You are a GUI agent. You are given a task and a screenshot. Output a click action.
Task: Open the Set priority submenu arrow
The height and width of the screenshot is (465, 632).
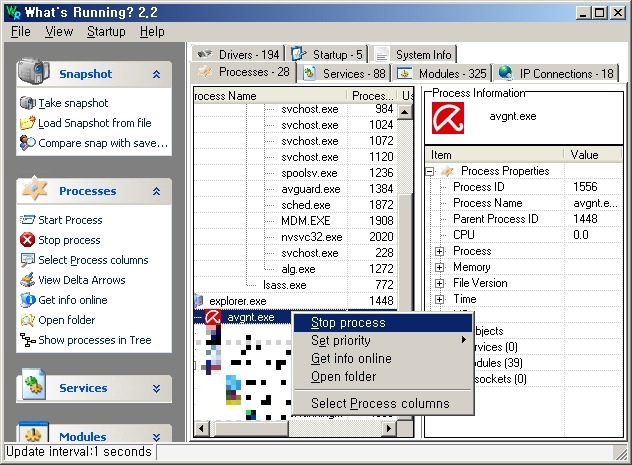(x=464, y=340)
